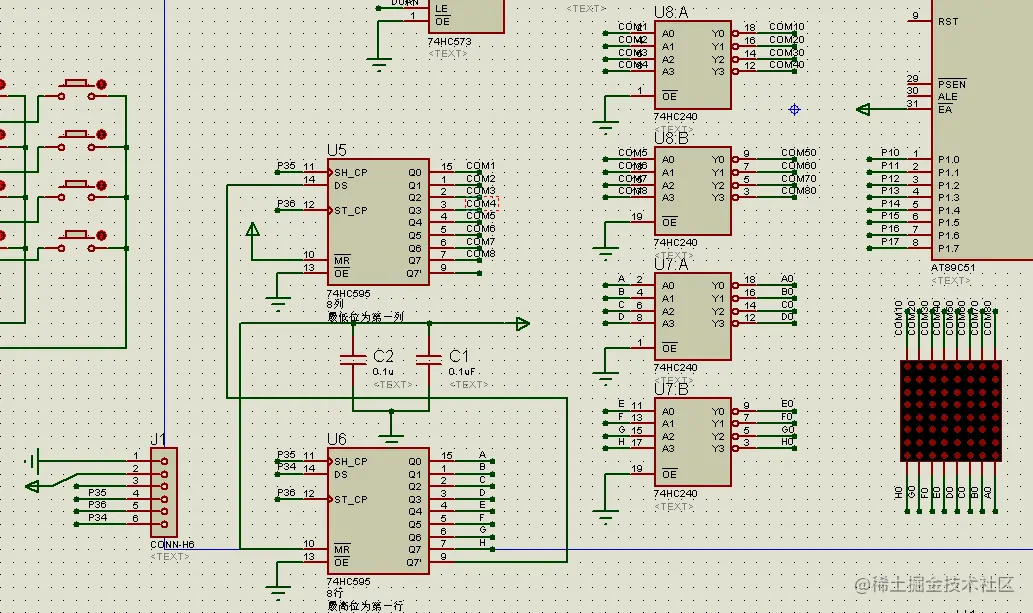Select the U7:B 74HC240 buffer

click(x=692, y=442)
